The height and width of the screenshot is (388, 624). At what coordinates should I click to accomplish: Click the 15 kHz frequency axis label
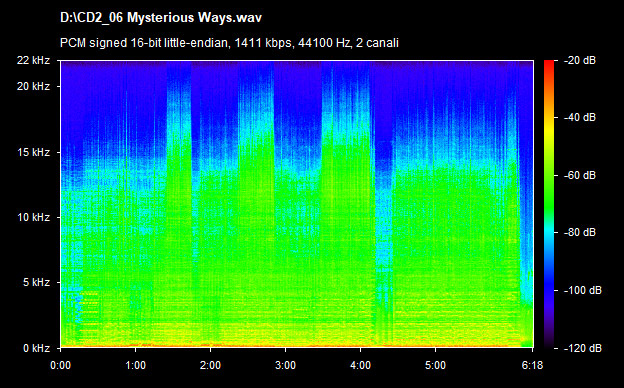[33, 152]
